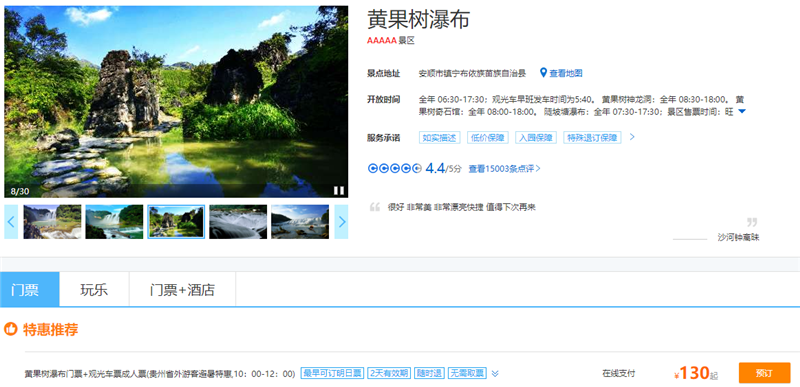Show next thumbnails with right arrow

click(x=341, y=222)
